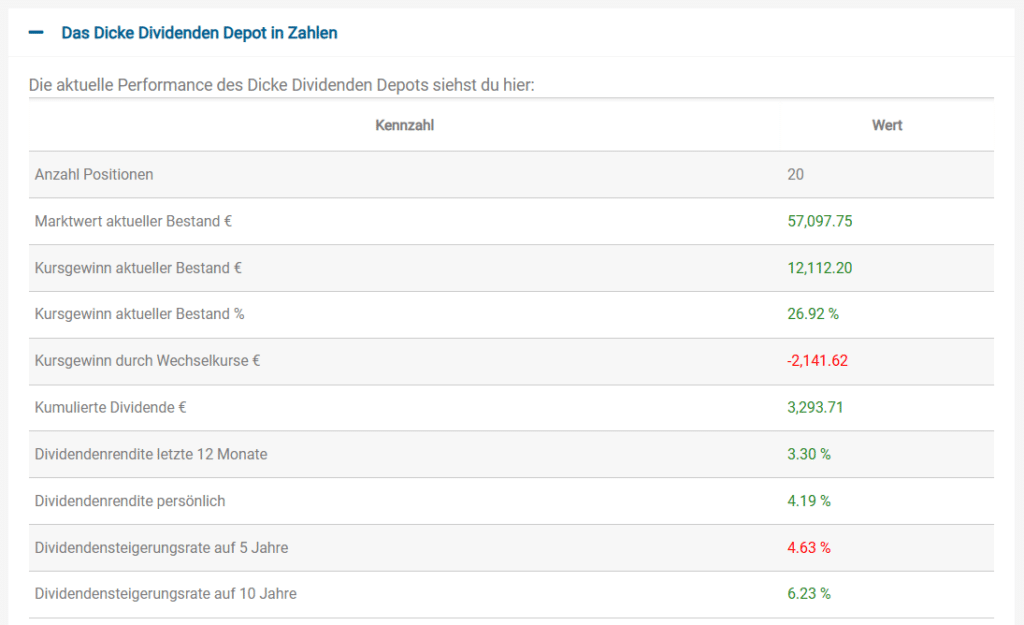Select 'Kursgewinn durch Wechselkurse €' label

click(147, 361)
